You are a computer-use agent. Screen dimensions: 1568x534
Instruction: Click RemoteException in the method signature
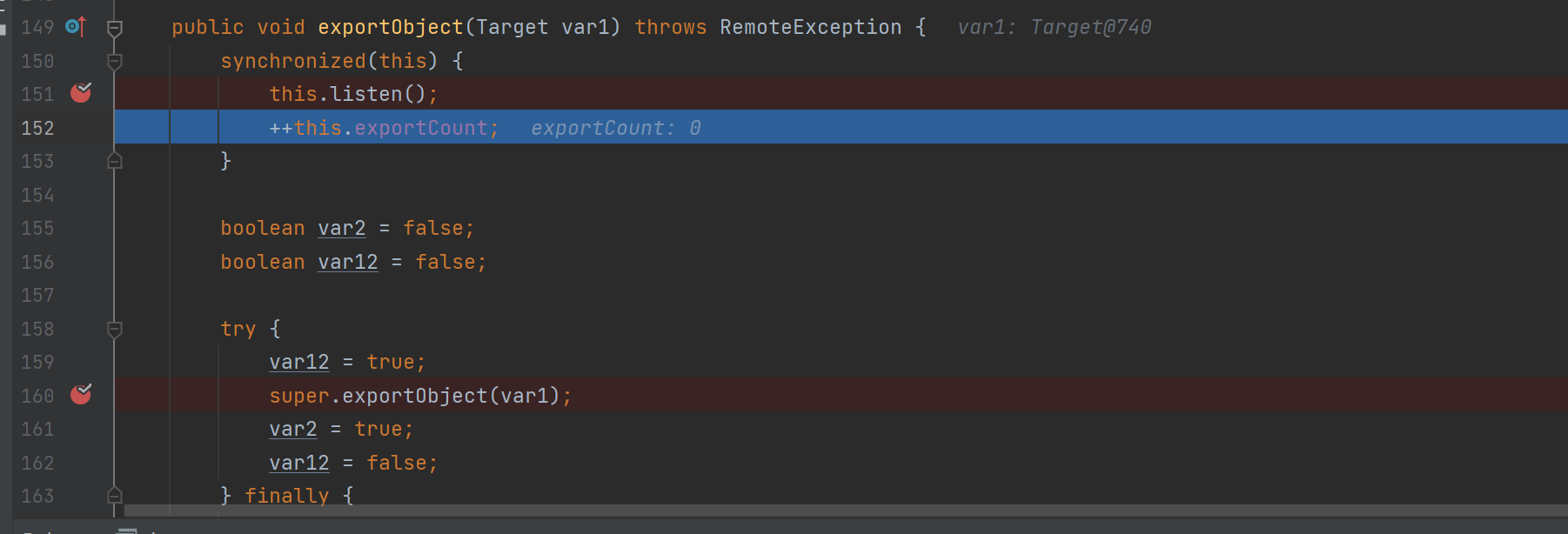click(x=809, y=28)
